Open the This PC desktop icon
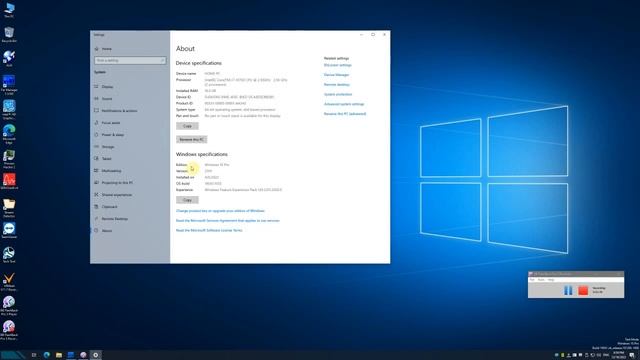Screen dimensions: 640x360 9,10
